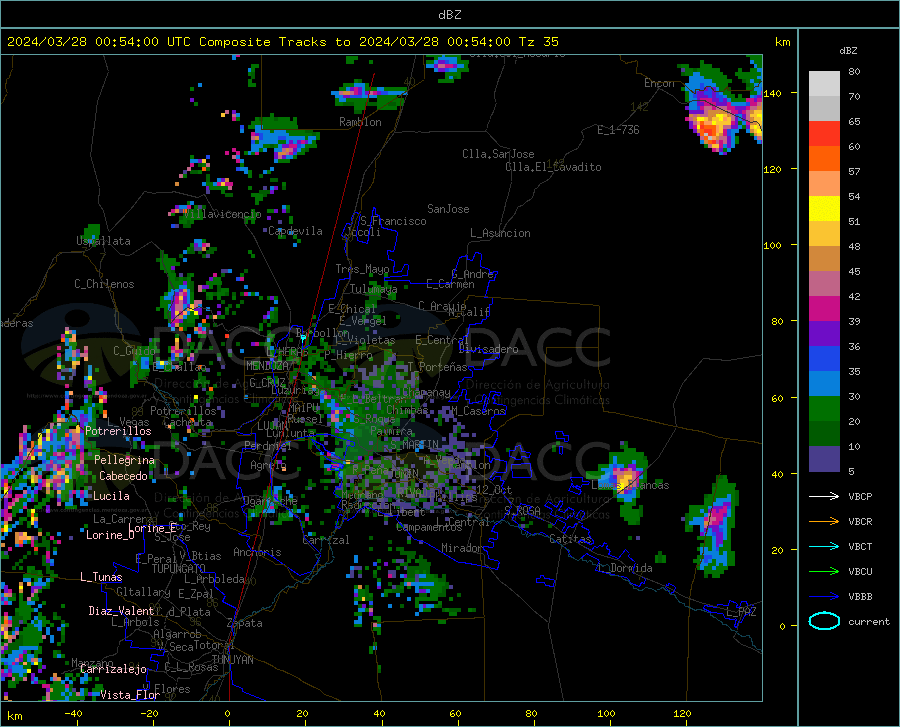Click the 'TUNUYAN' place label

click(x=232, y=660)
